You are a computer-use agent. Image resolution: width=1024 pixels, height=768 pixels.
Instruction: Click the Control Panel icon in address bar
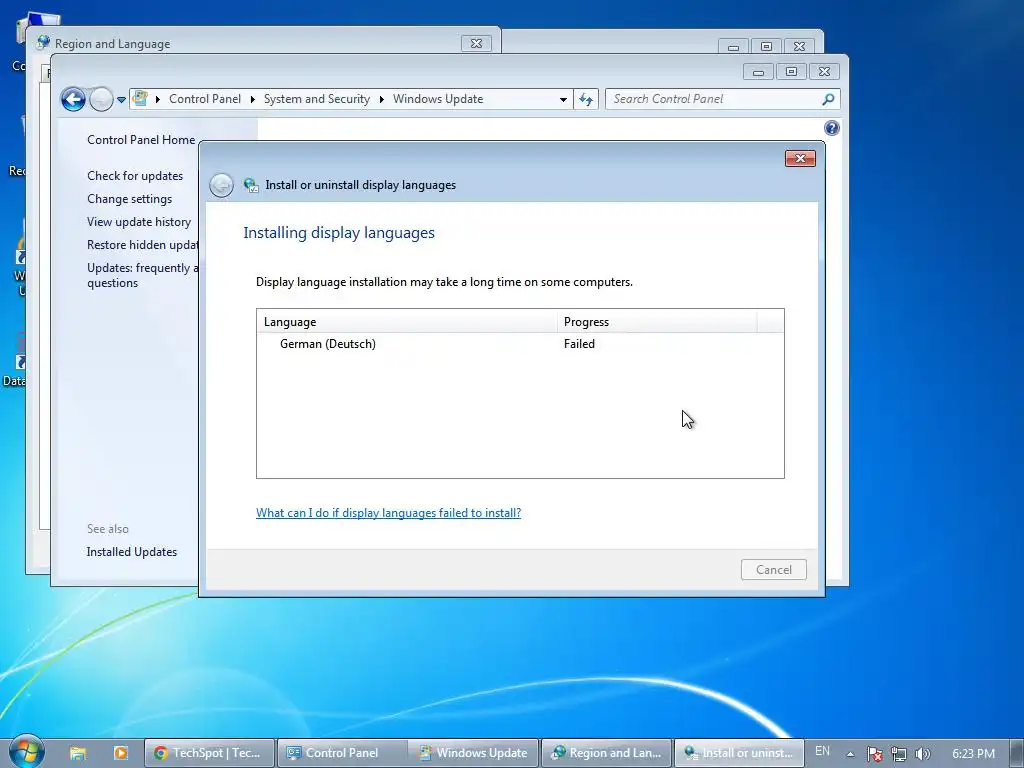pos(140,99)
